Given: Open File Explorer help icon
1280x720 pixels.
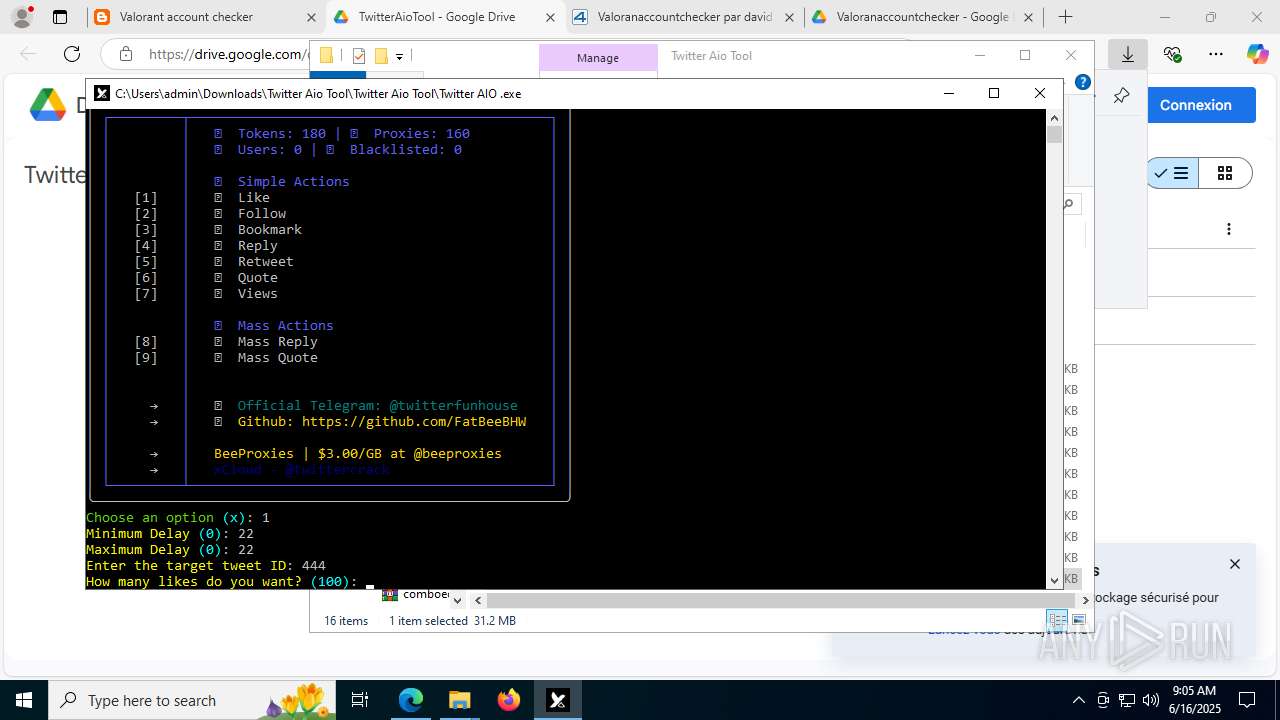Looking at the screenshot, I should pos(1082,82).
